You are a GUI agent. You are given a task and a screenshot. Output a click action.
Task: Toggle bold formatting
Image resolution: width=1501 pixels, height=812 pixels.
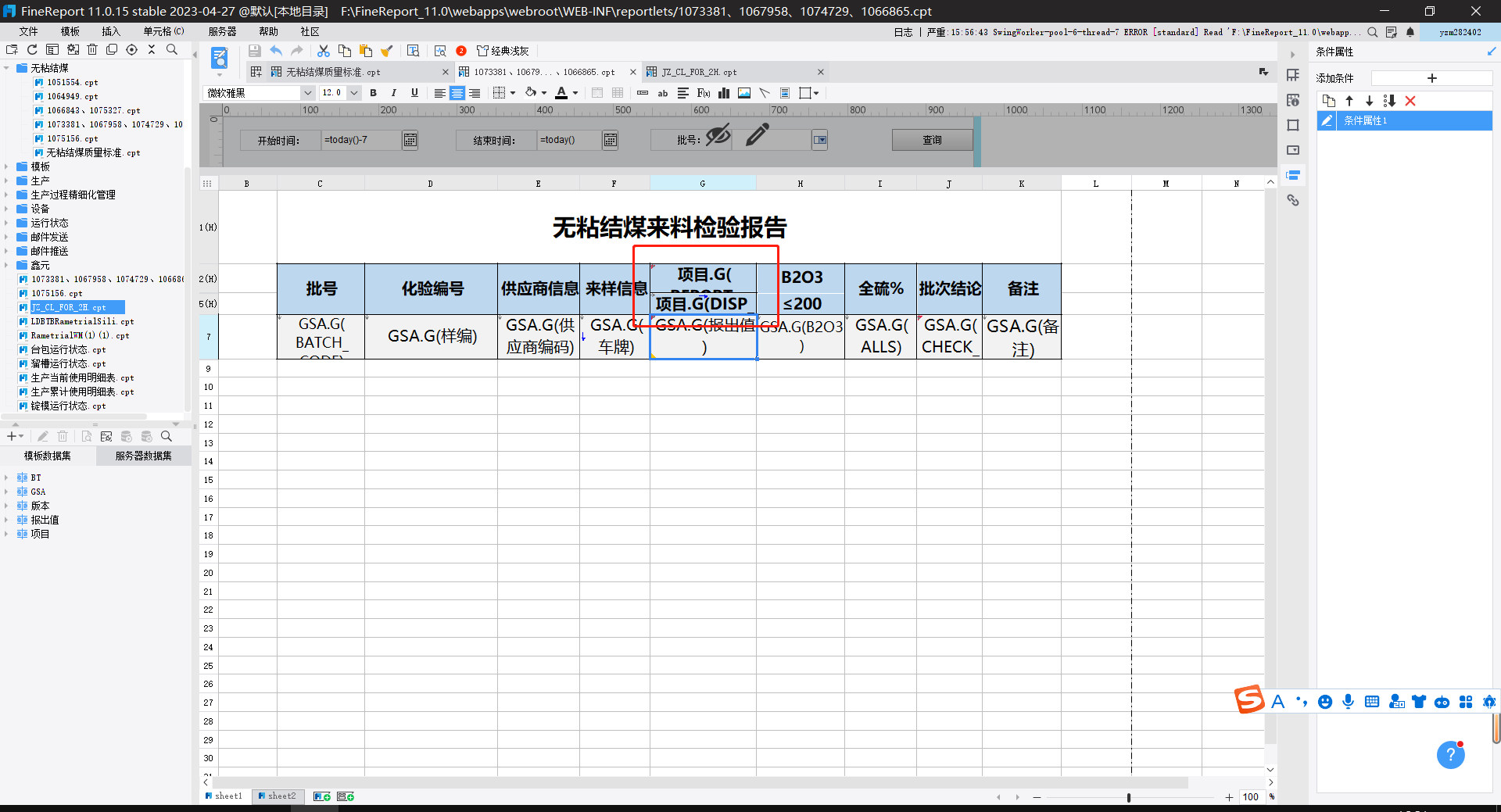(374, 93)
